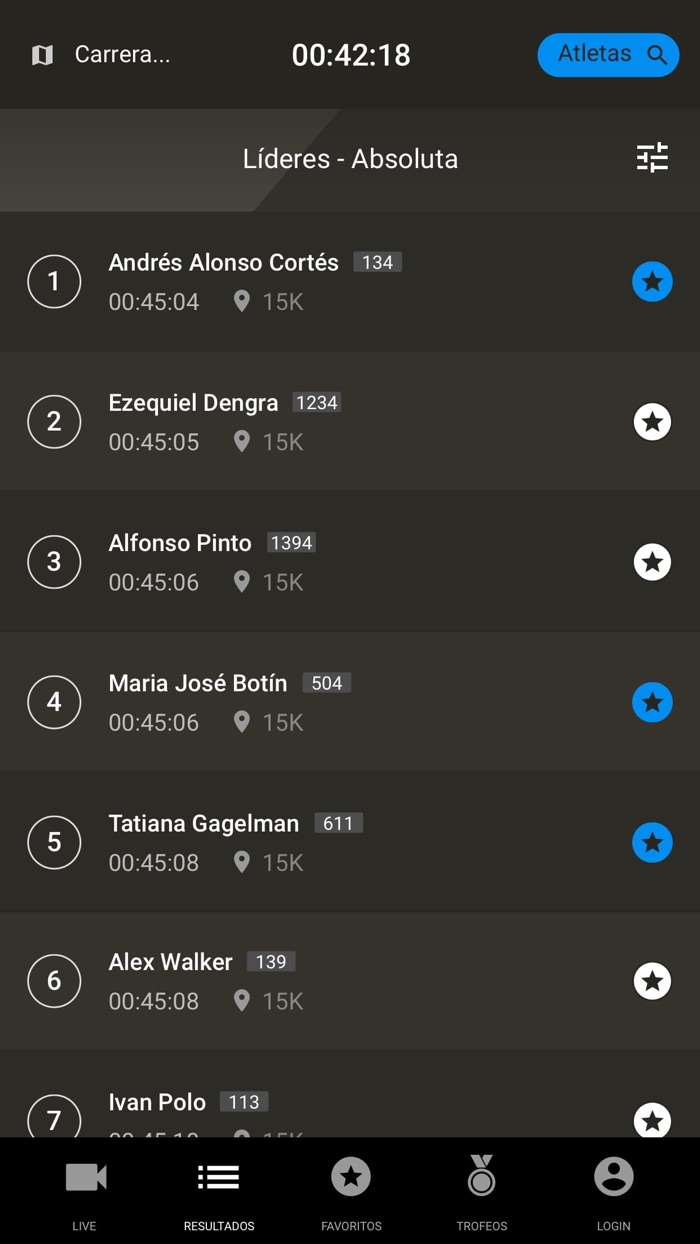
Task: Go to the Favoritos tab
Action: tap(351, 1190)
